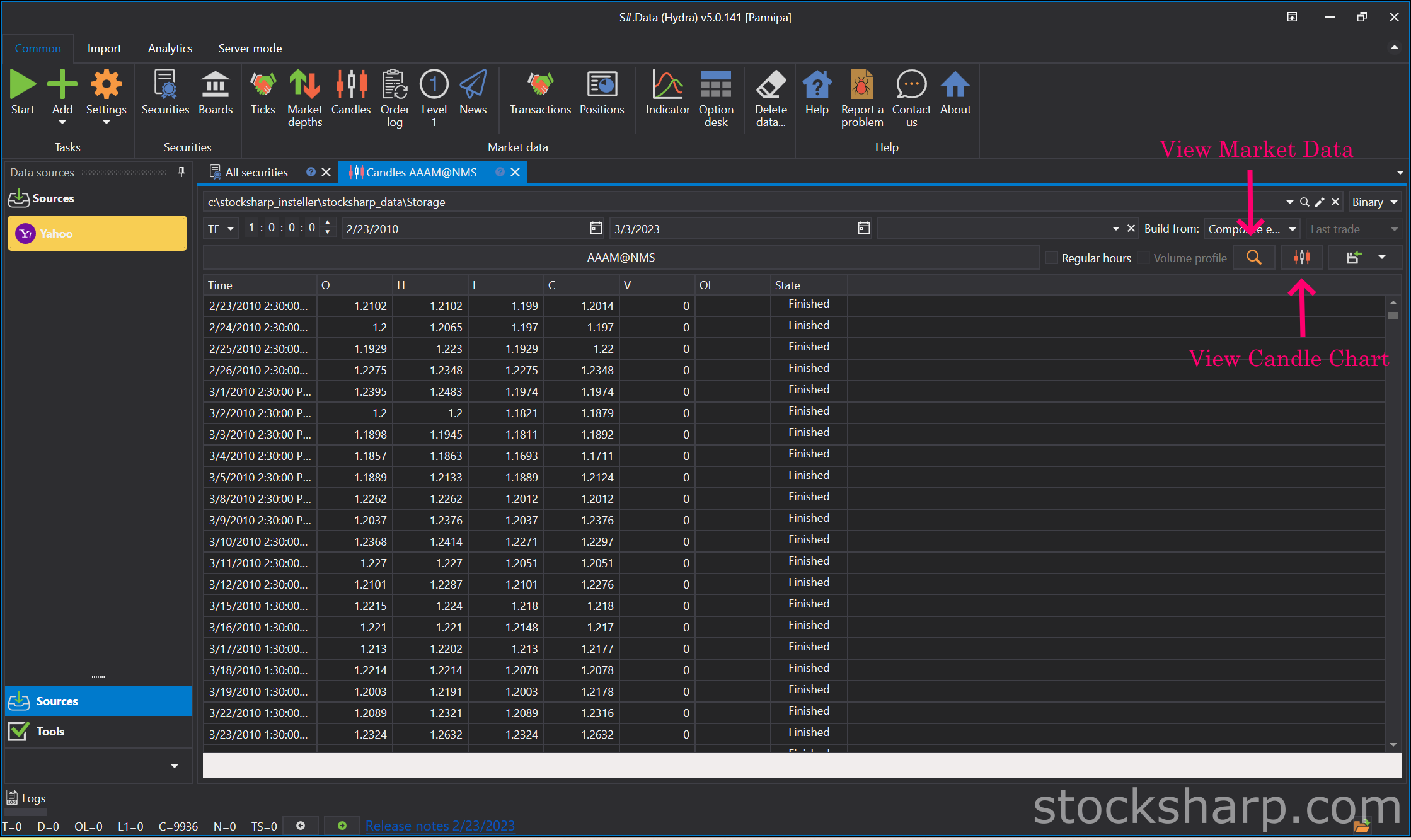
Task: Switch to the Analytics ribbon tab
Action: click(x=170, y=49)
